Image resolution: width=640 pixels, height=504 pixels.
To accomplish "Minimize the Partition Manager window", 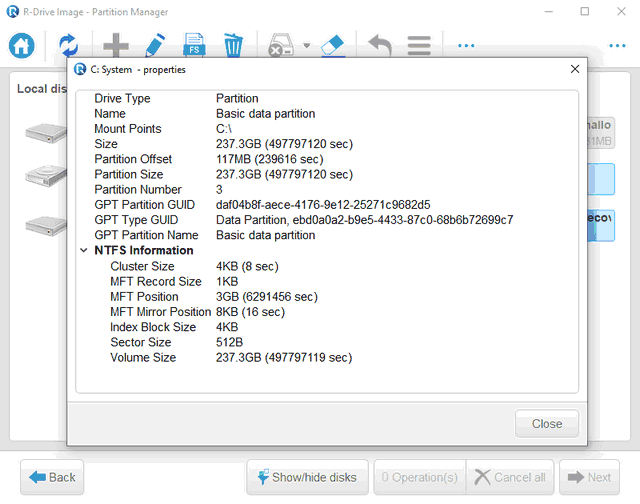I will pyautogui.click(x=549, y=11).
